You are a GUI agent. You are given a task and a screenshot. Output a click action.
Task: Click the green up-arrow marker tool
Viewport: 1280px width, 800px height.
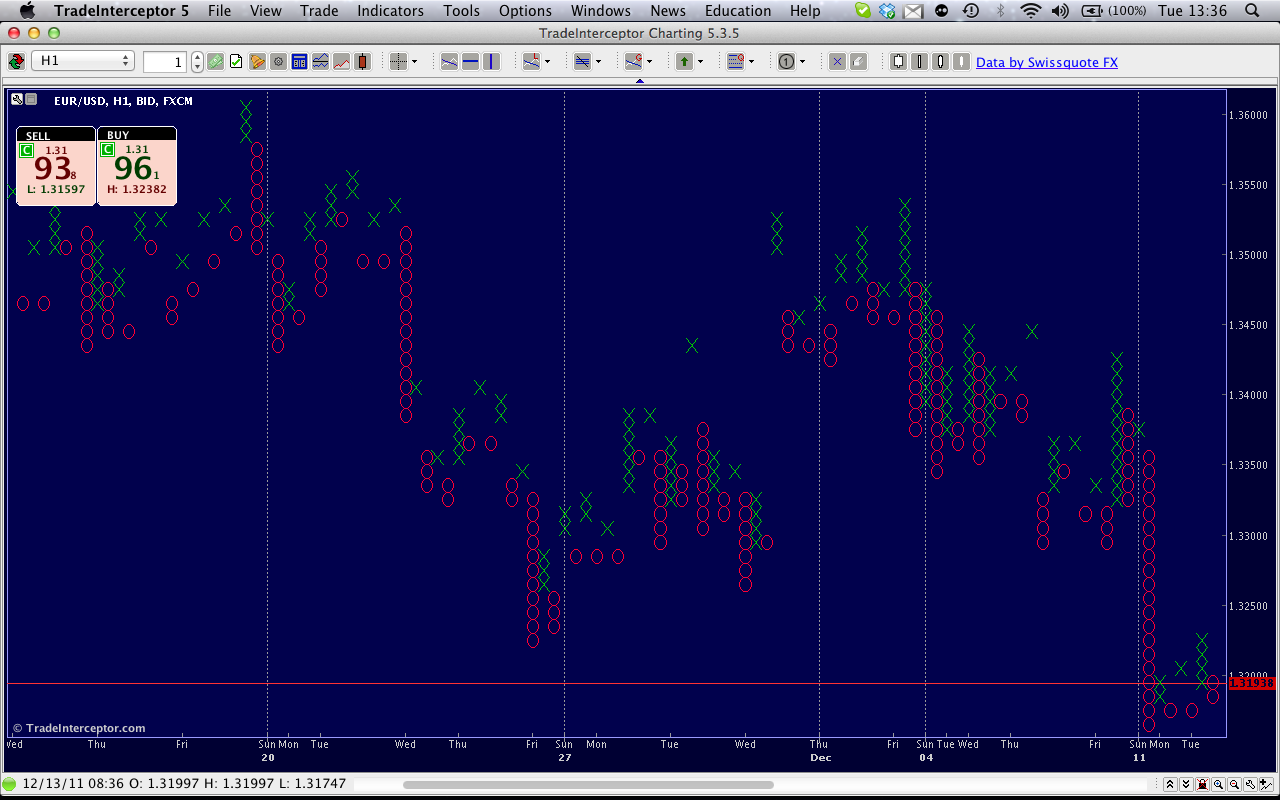(684, 62)
